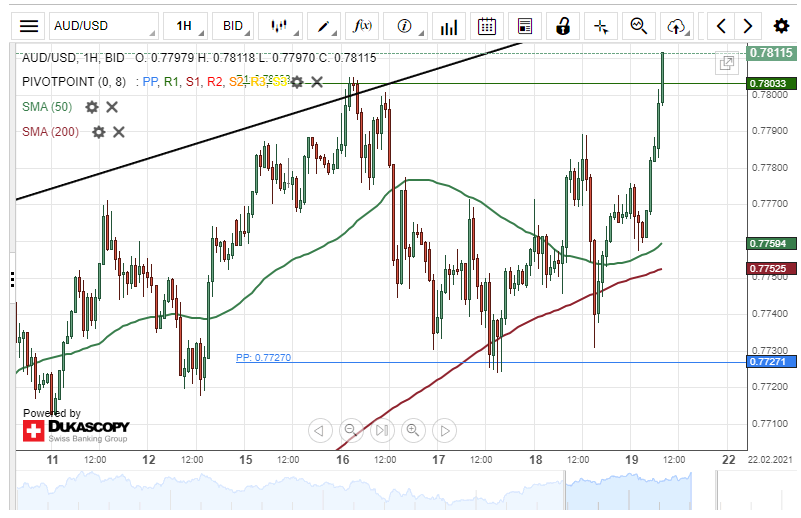Remove the PIVOTPOINT indicator

[x=317, y=82]
